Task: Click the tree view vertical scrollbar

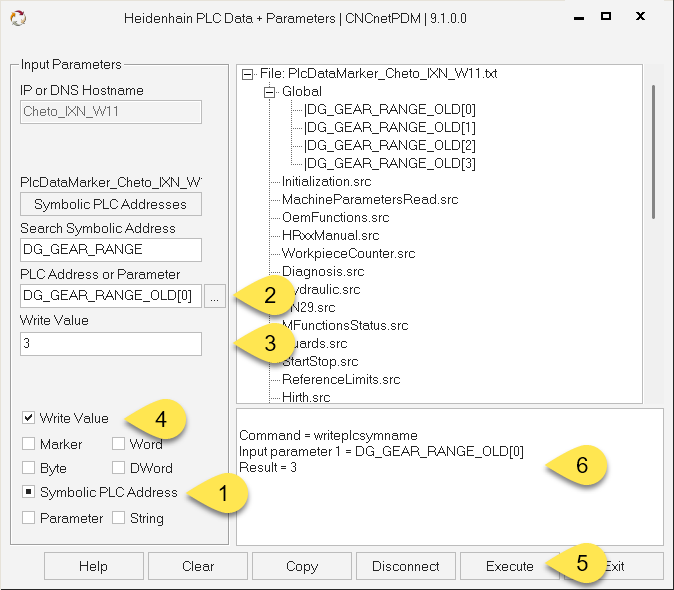Action: point(653,152)
